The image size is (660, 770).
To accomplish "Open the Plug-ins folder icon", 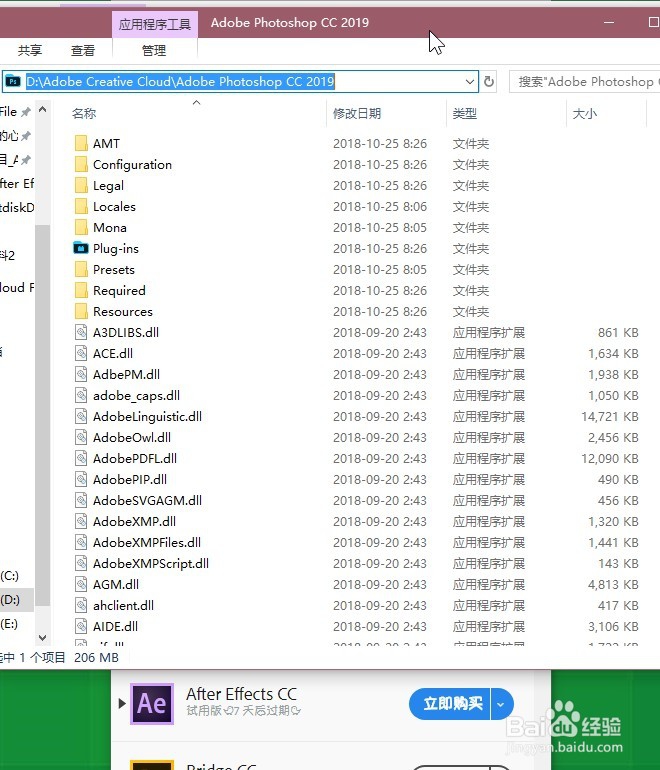I will (81, 248).
